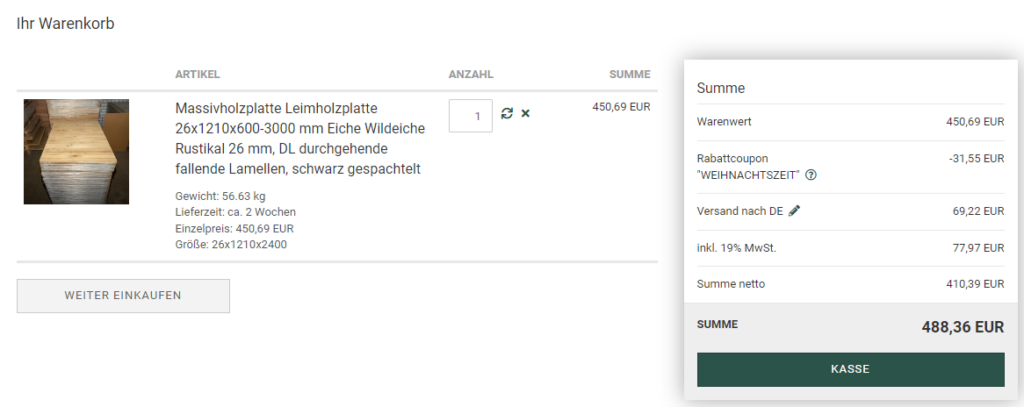1024x407 pixels.
Task: Open the wood panel product thumbnail
Action: 76,152
